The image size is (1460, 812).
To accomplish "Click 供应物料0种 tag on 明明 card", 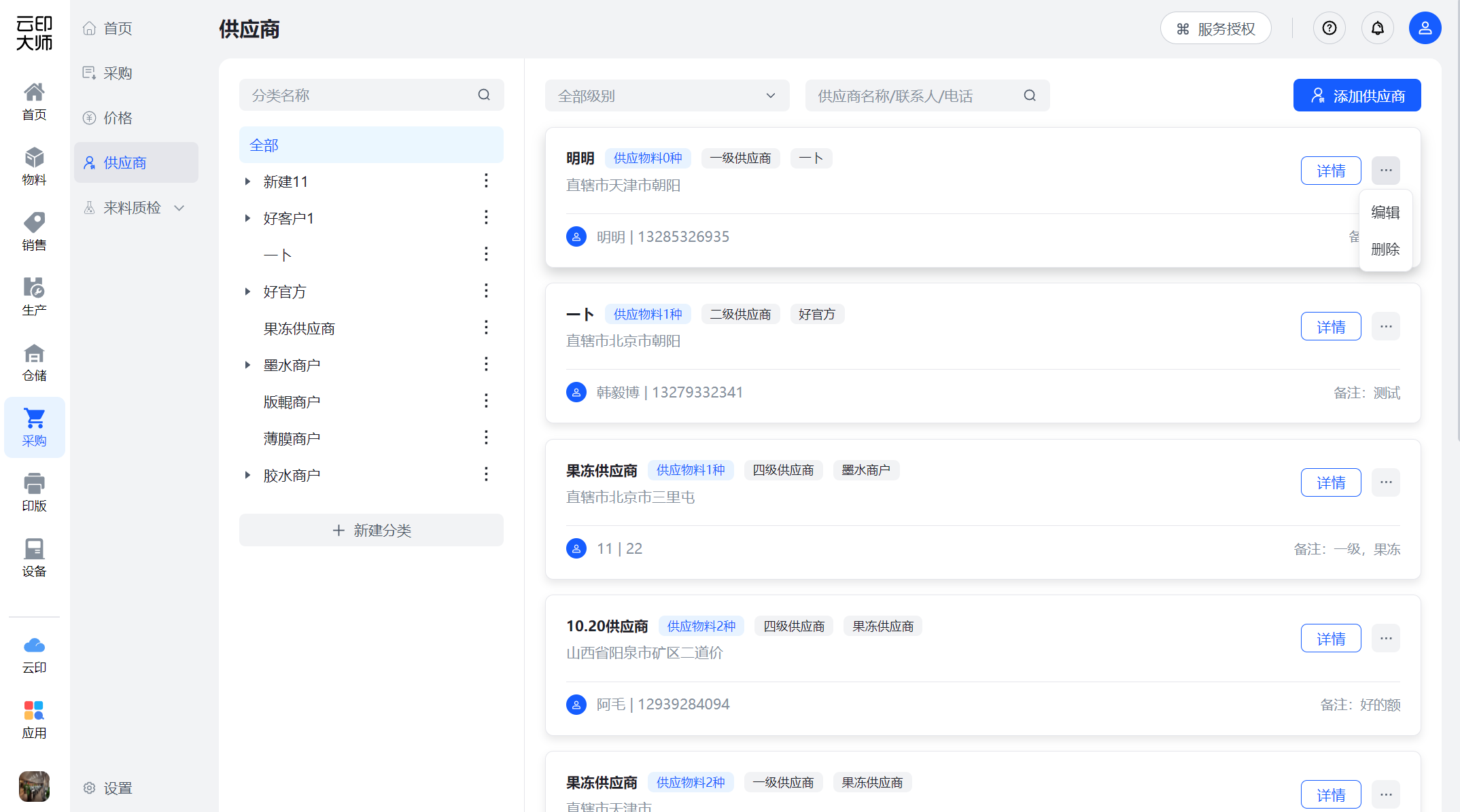I will point(648,158).
